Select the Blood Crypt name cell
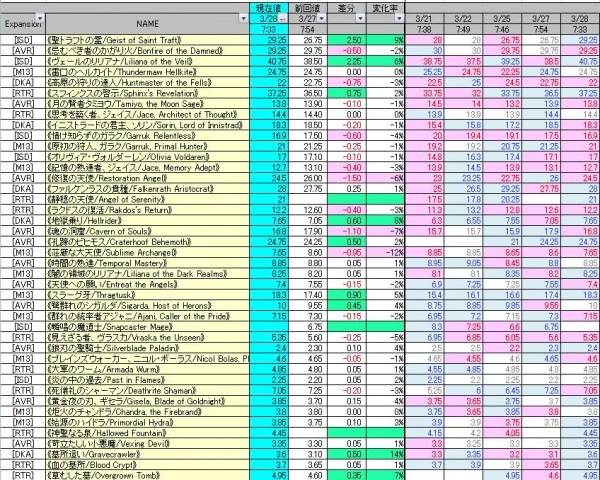This screenshot has width=600, height=480. pos(147,465)
